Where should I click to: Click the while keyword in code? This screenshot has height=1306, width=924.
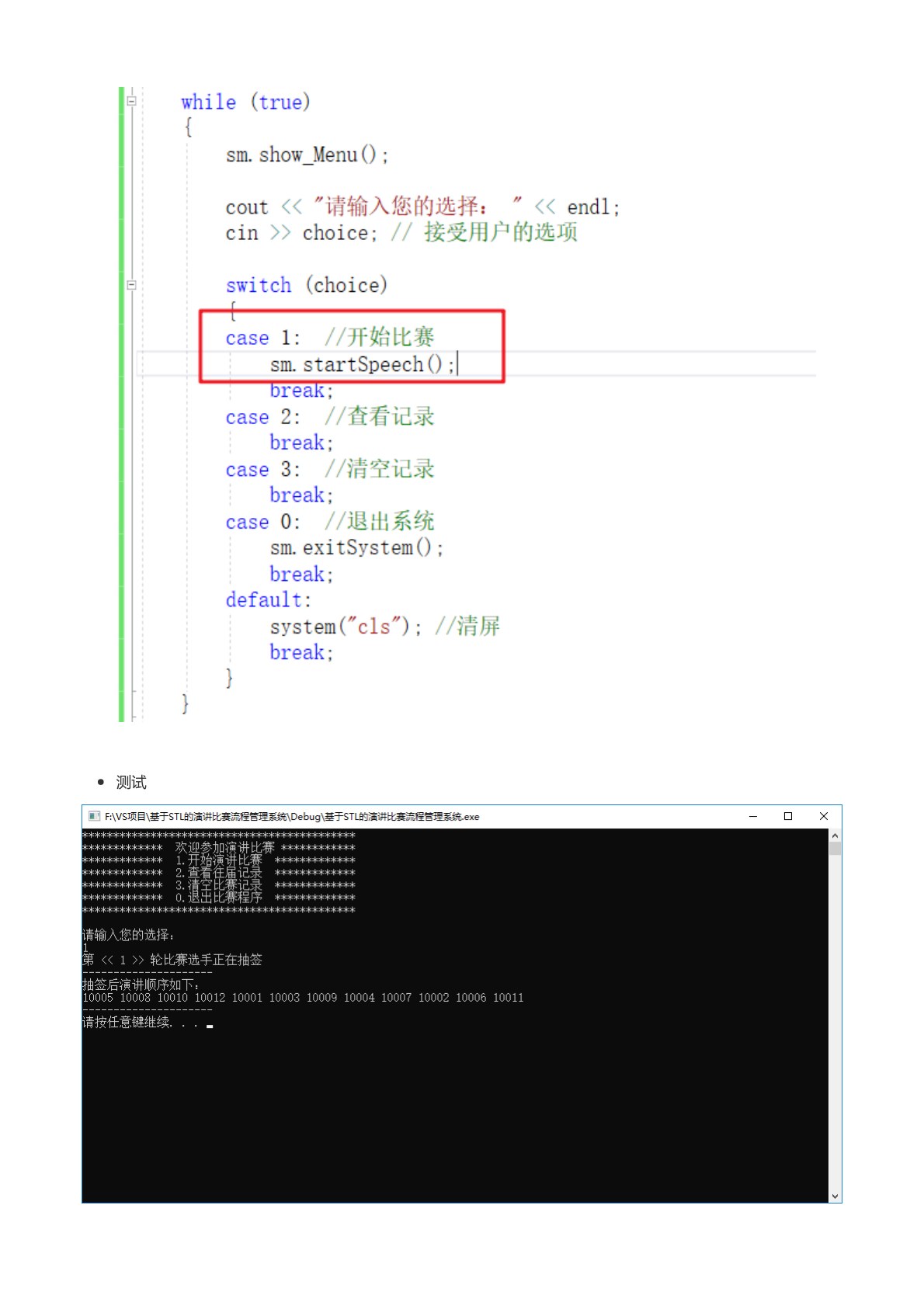pyautogui.click(x=208, y=102)
